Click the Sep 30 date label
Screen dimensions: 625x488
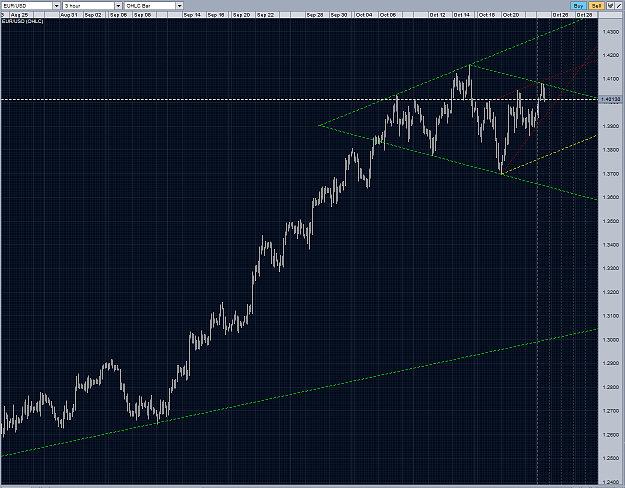point(339,15)
